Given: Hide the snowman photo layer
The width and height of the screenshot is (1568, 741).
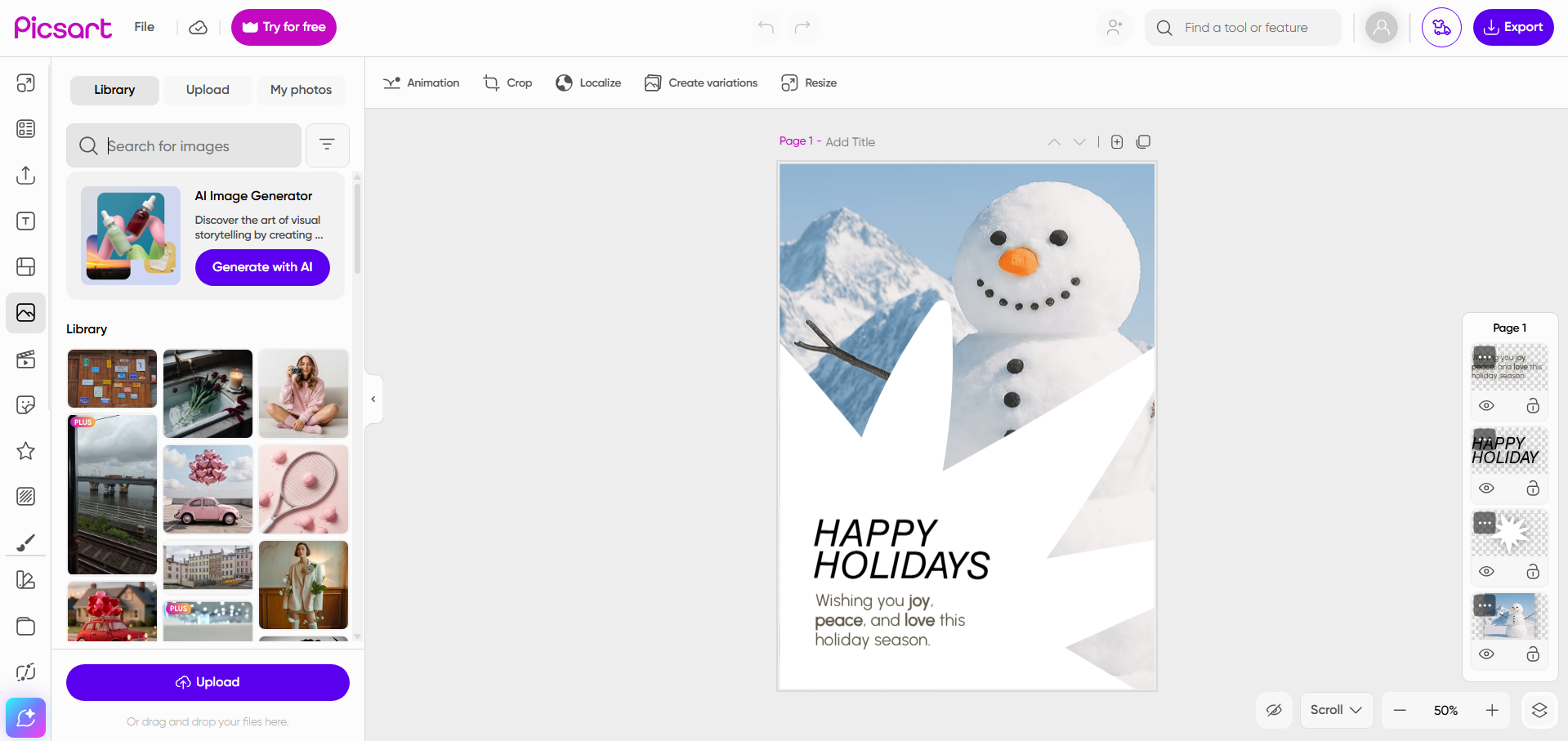Looking at the screenshot, I should pos(1486,654).
